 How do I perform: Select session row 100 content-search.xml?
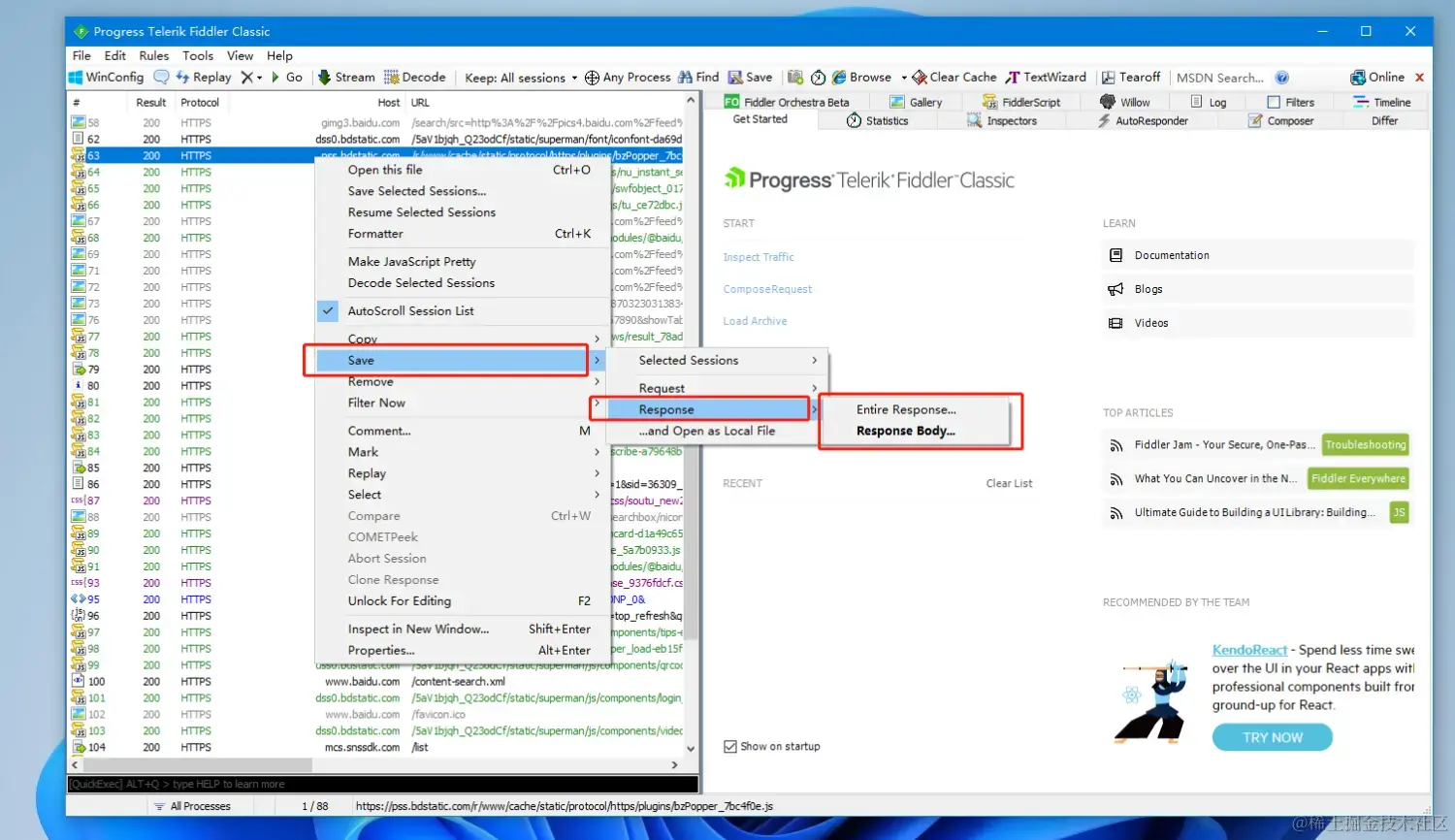[376, 682]
